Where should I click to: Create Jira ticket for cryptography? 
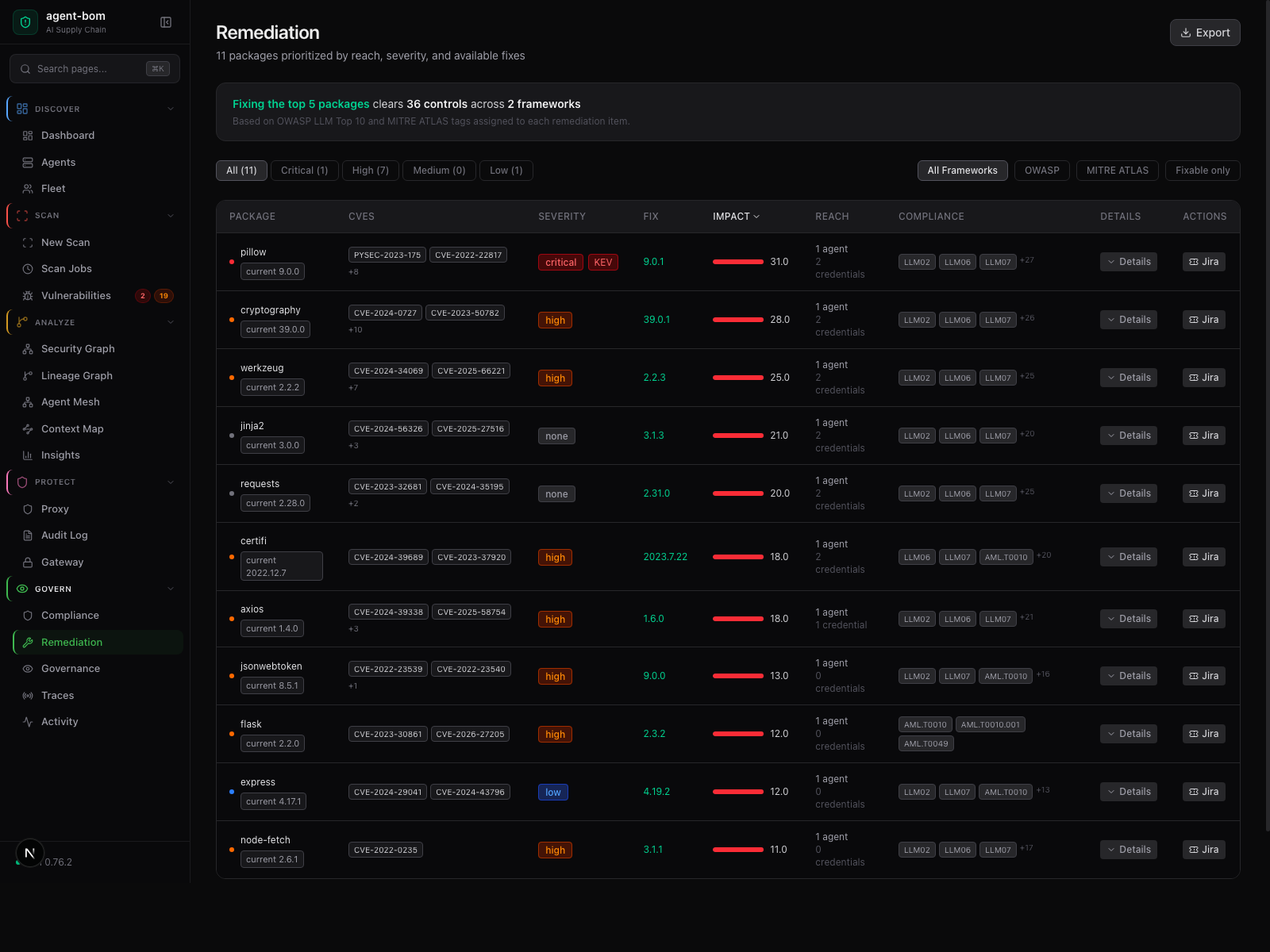pyautogui.click(x=1203, y=320)
